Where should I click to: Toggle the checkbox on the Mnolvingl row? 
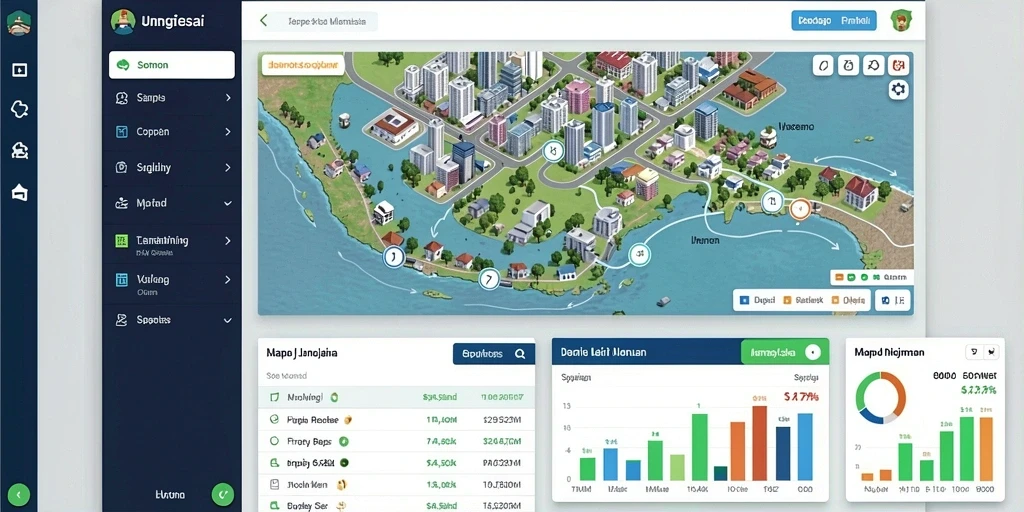[x=274, y=397]
